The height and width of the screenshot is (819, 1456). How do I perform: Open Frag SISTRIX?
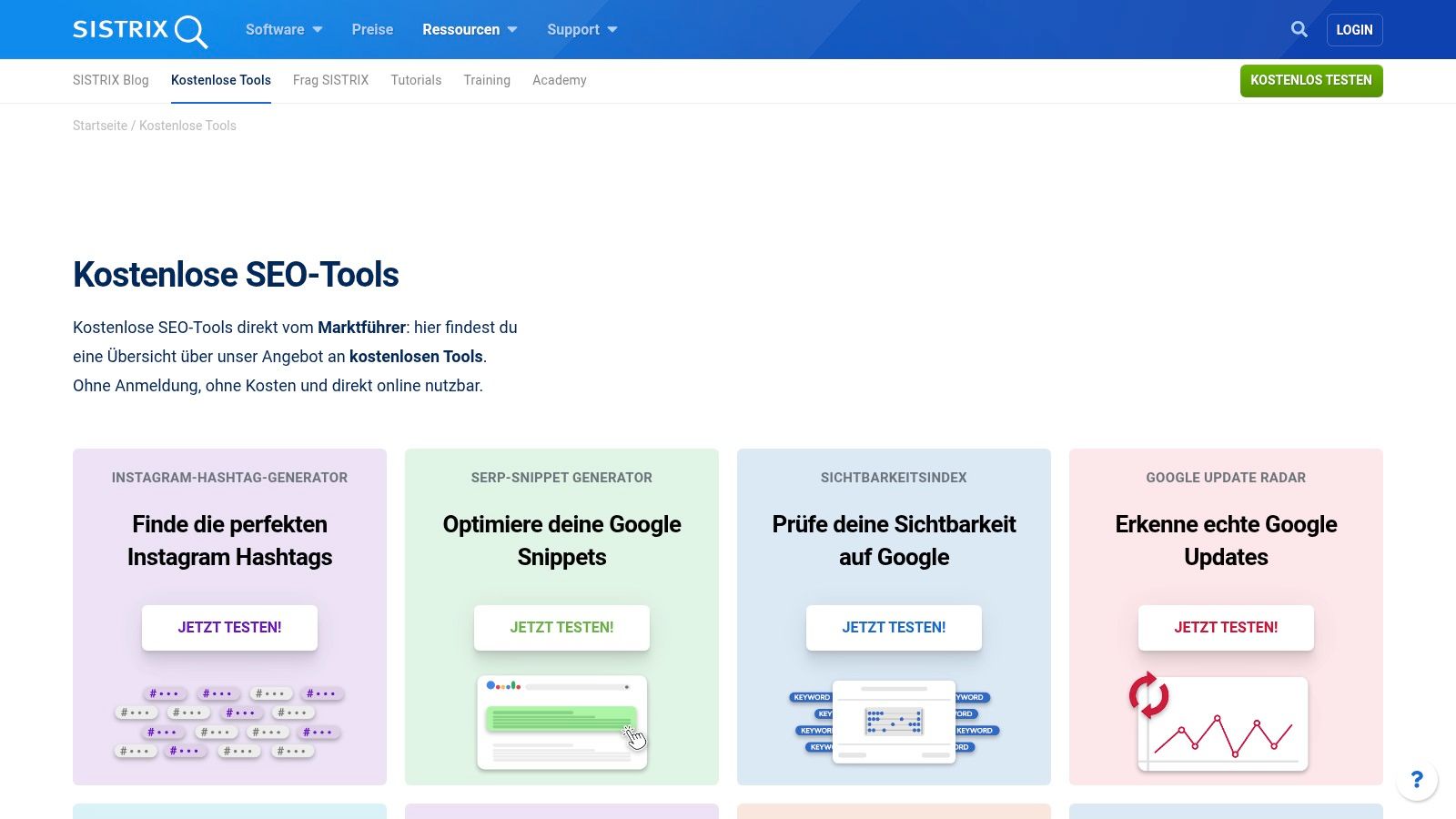point(329,80)
